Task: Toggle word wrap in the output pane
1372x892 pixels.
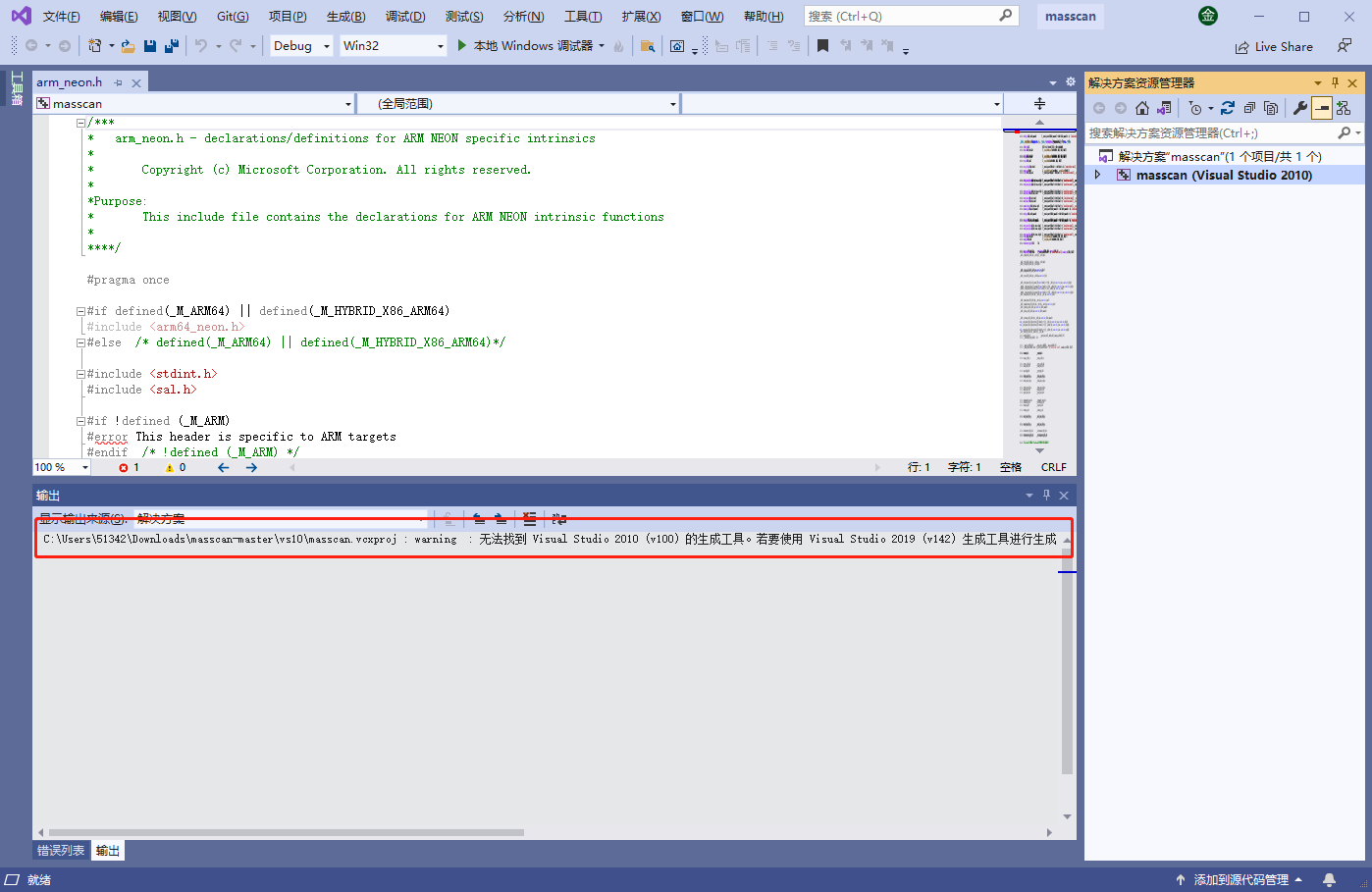Action: tap(559, 519)
